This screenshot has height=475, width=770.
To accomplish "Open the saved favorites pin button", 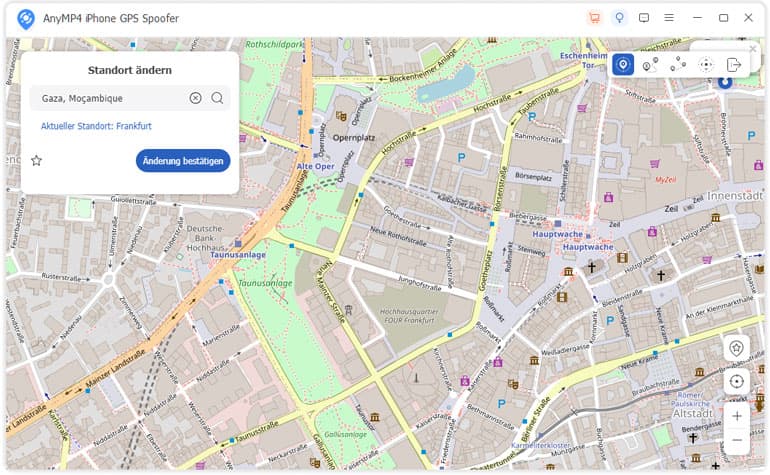I will click(736, 348).
